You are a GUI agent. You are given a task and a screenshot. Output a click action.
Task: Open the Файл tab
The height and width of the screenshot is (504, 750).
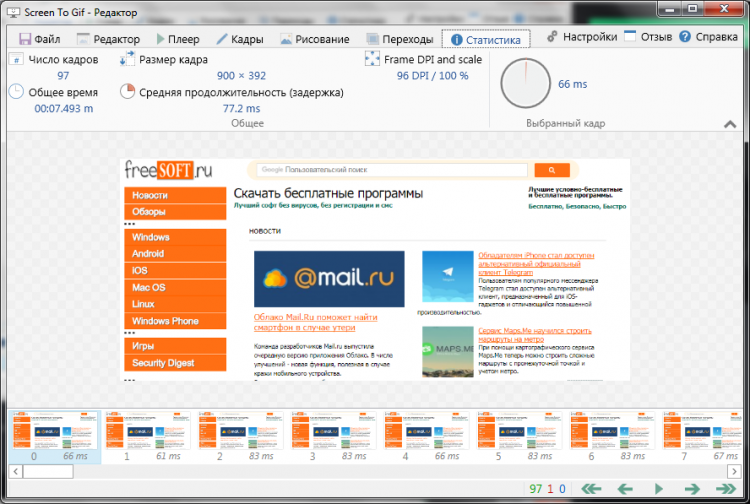40,39
